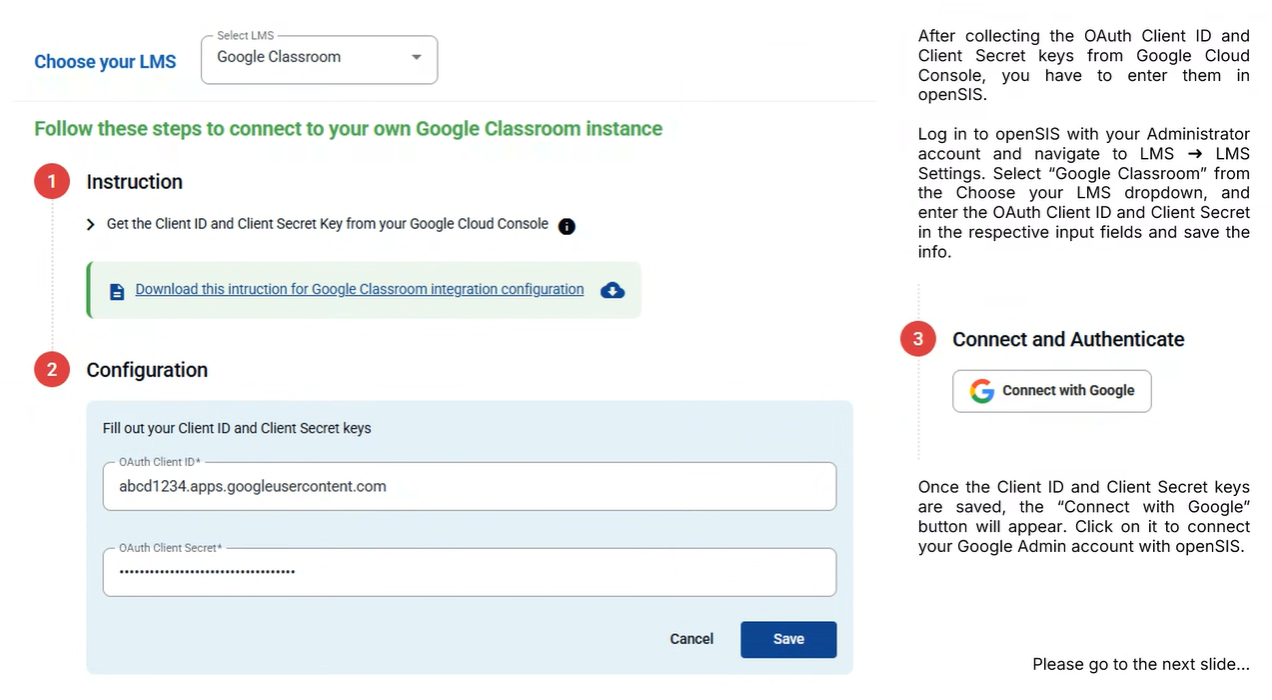Expand the Get Client ID instruction chevron

[92, 225]
